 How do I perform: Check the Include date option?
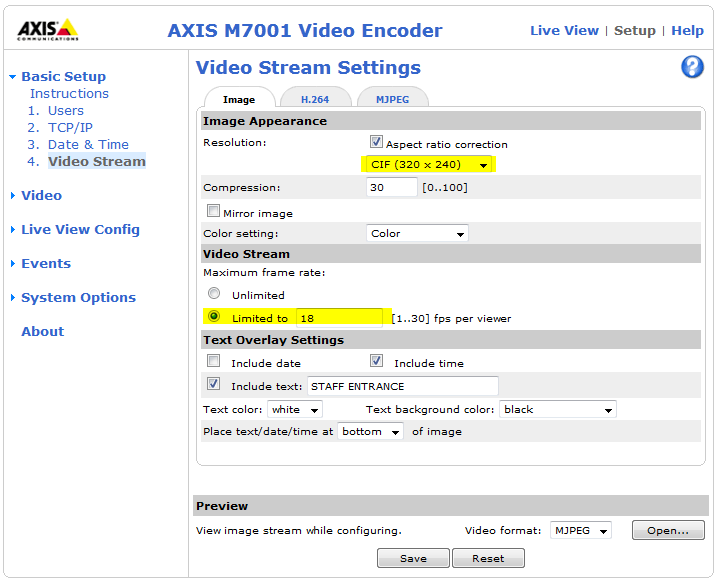pos(213,362)
